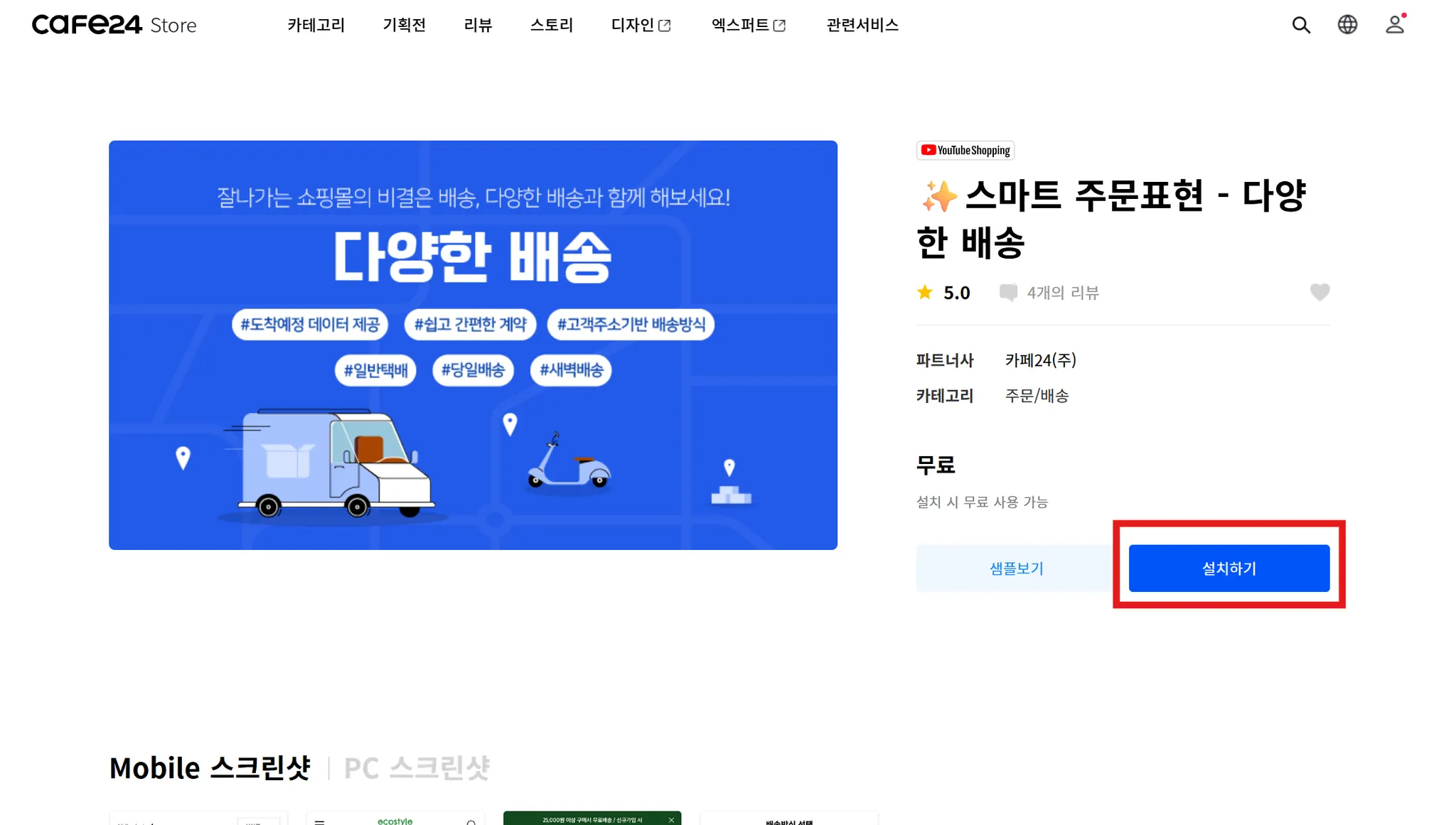1456x825 pixels.
Task: Open the 4개의 리뷰 link
Action: coord(1063,293)
